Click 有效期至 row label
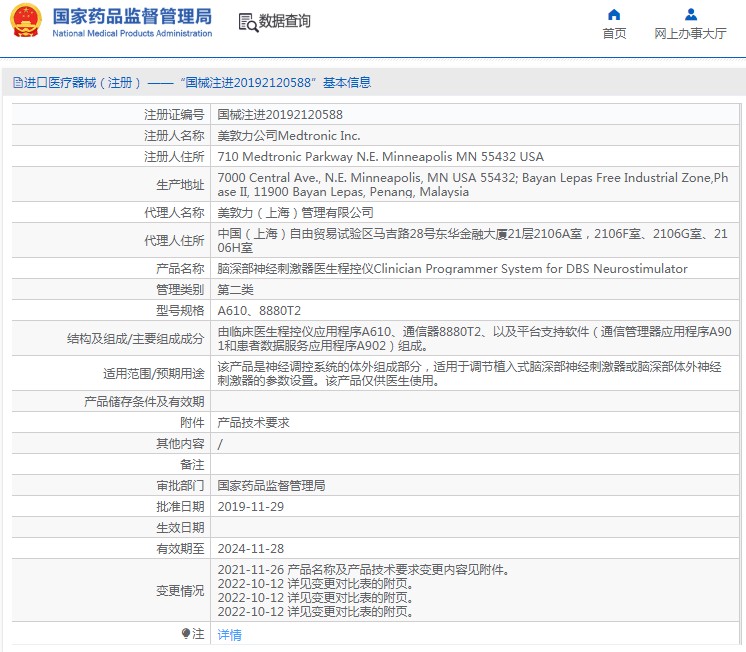Image resolution: width=746 pixels, height=652 pixels. (x=180, y=548)
